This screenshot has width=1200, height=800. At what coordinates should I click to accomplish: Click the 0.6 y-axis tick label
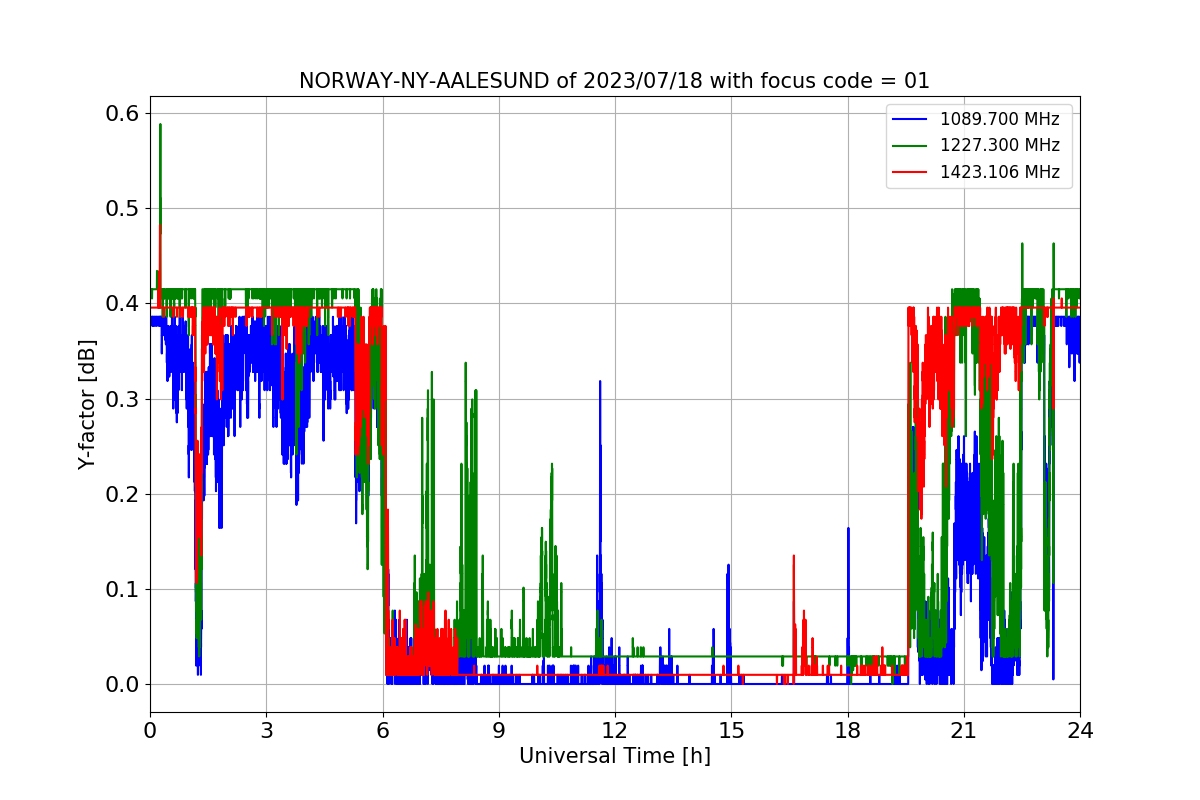click(123, 113)
